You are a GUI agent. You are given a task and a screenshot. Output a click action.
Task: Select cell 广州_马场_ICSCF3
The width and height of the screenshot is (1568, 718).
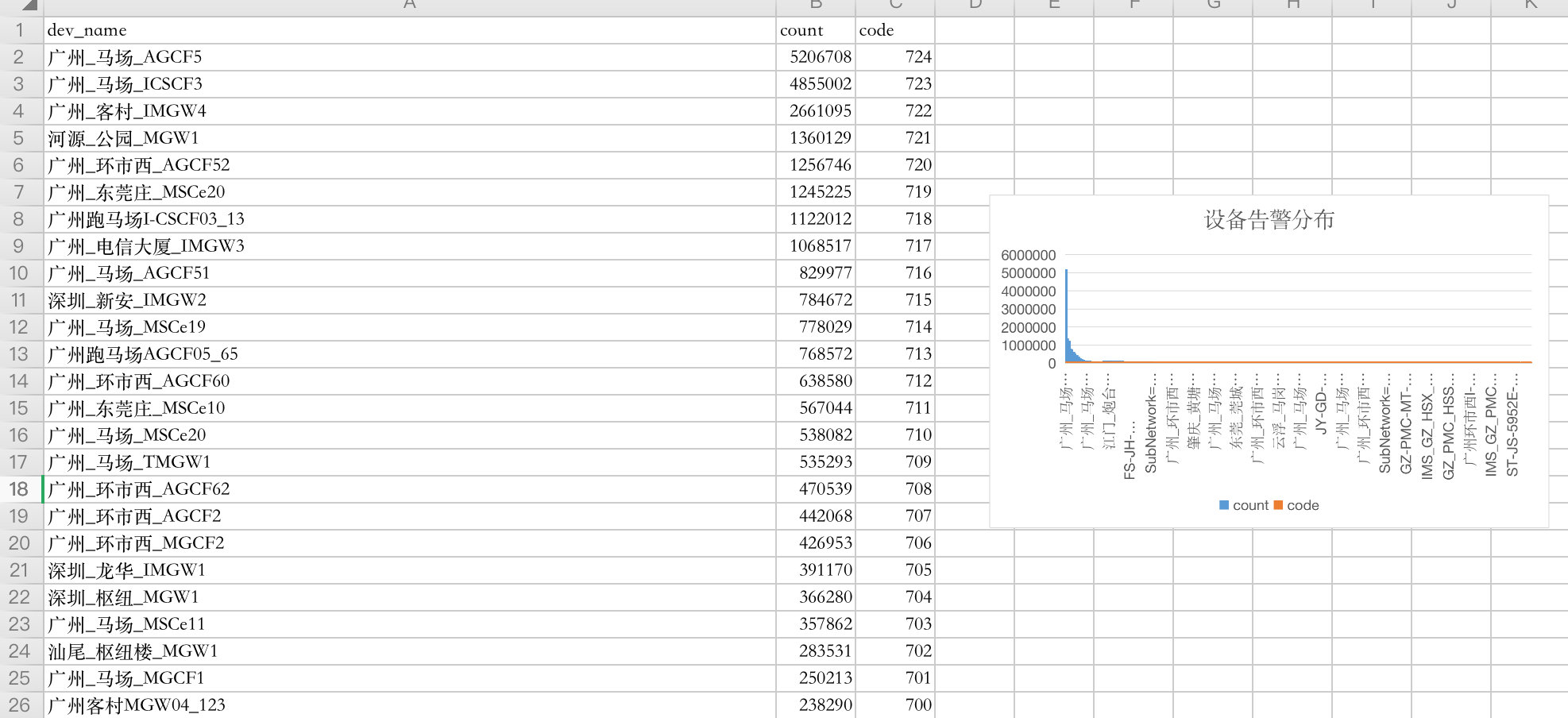(x=410, y=84)
